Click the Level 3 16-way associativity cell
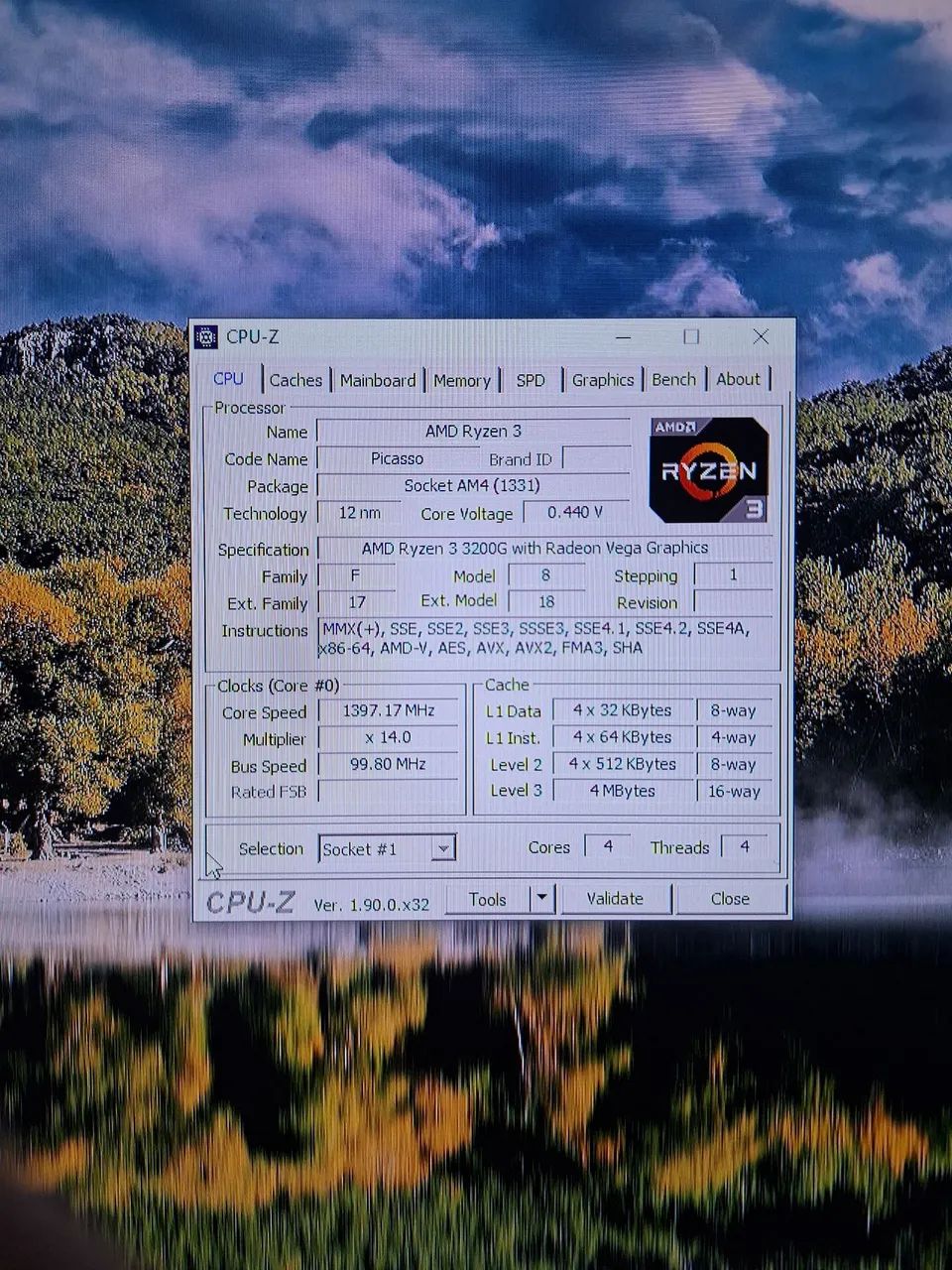 [734, 792]
